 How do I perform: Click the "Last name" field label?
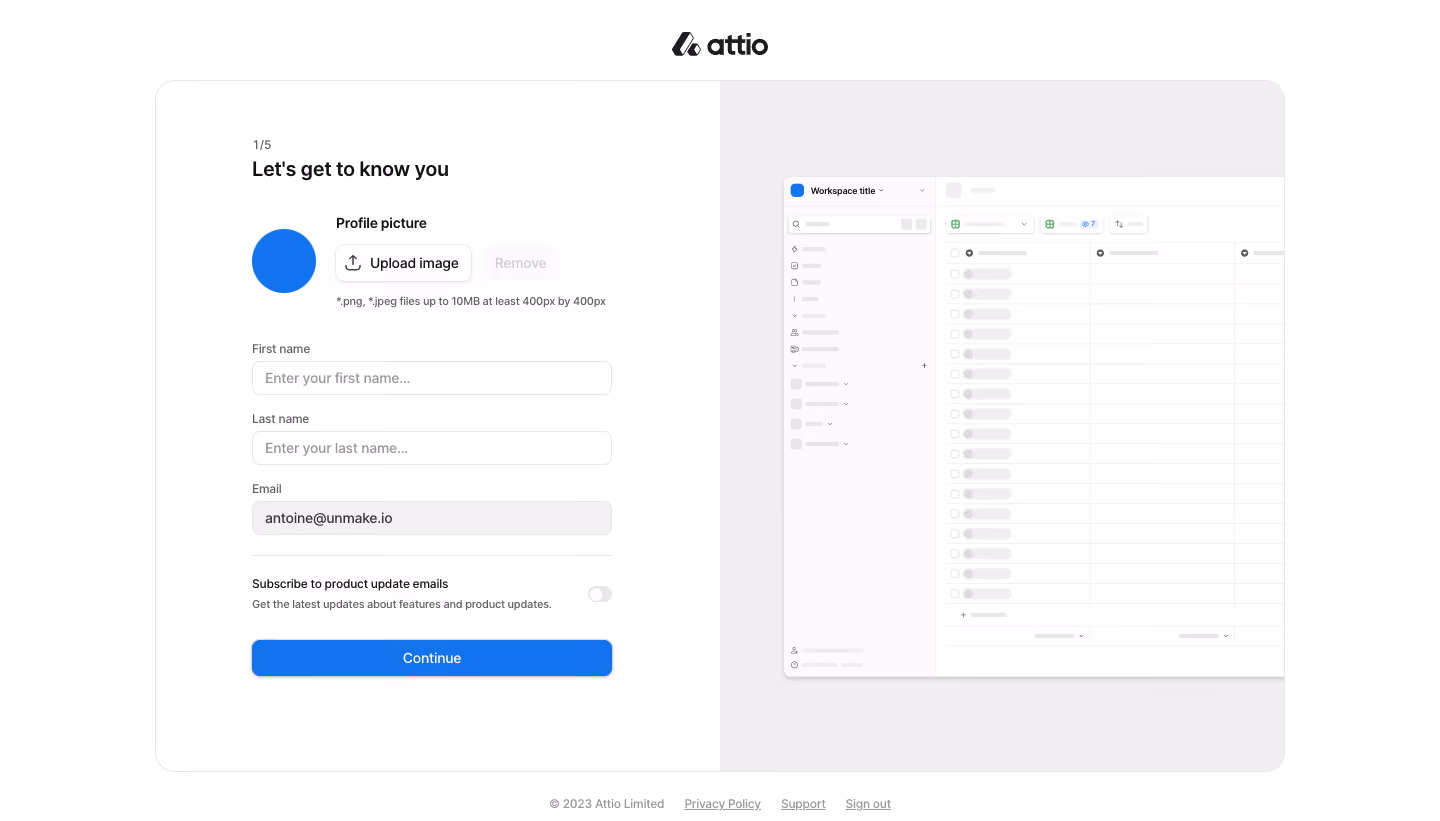280,419
